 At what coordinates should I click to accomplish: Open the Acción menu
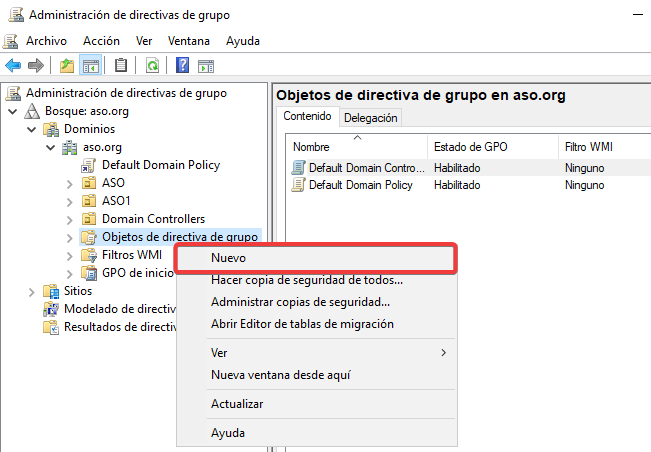pos(101,41)
